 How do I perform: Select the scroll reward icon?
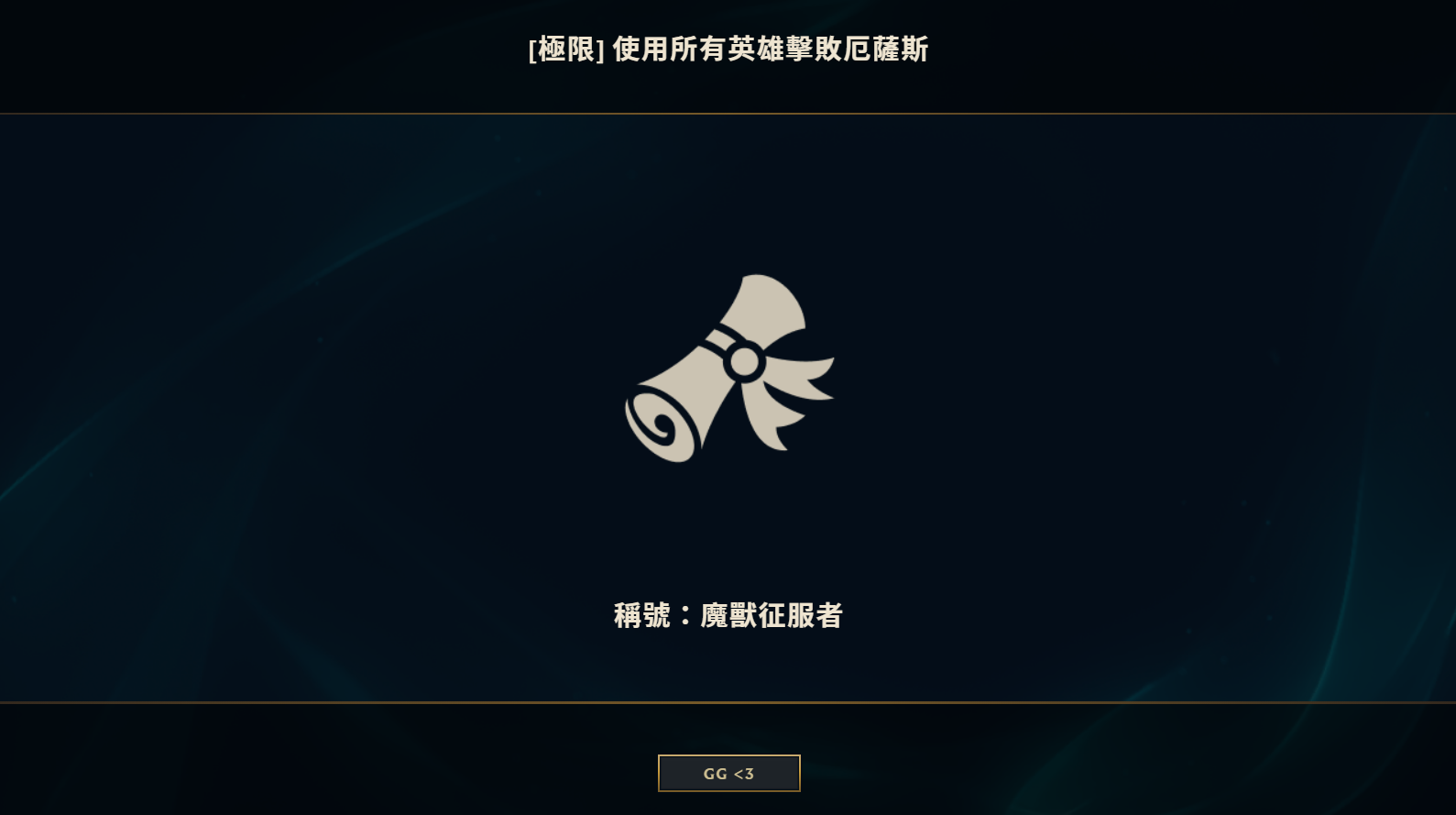point(729,368)
